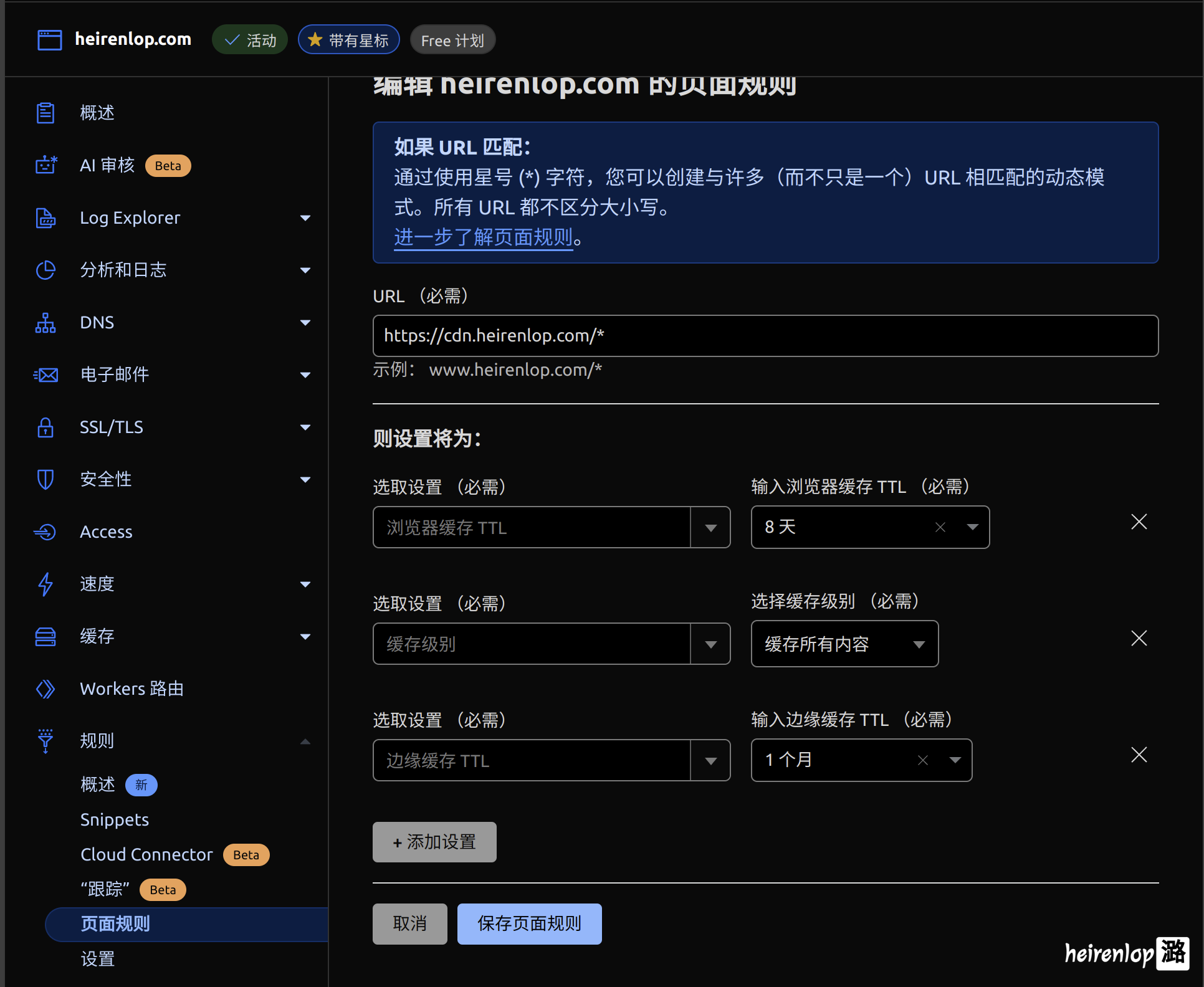Open Workers 路由 in the sidebar
Screen dimensions: 1204x987
click(132, 689)
